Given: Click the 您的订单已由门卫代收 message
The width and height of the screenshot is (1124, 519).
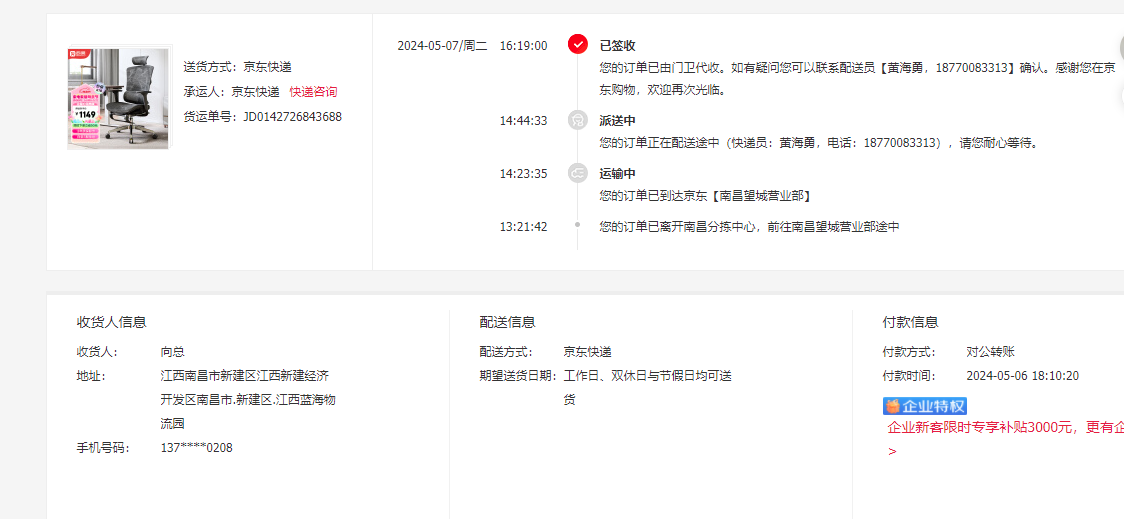Looking at the screenshot, I should [857, 79].
